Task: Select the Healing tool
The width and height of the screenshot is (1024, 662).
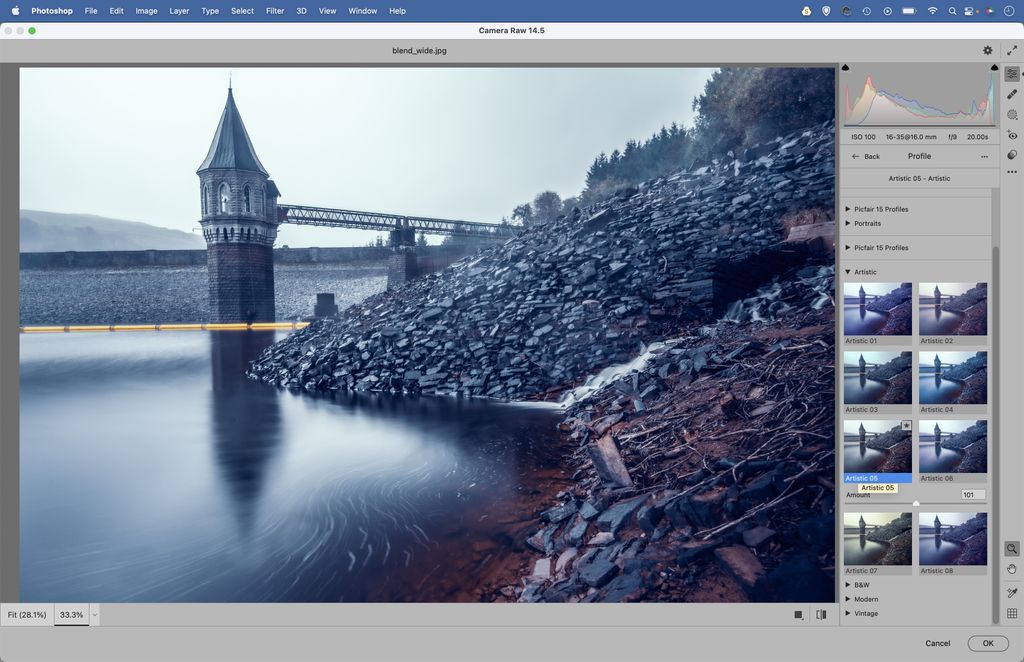Action: pos(1012,93)
